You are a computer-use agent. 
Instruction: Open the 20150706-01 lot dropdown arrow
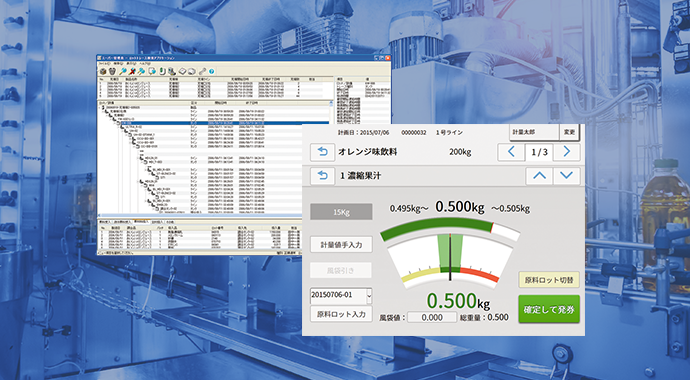tap(369, 296)
